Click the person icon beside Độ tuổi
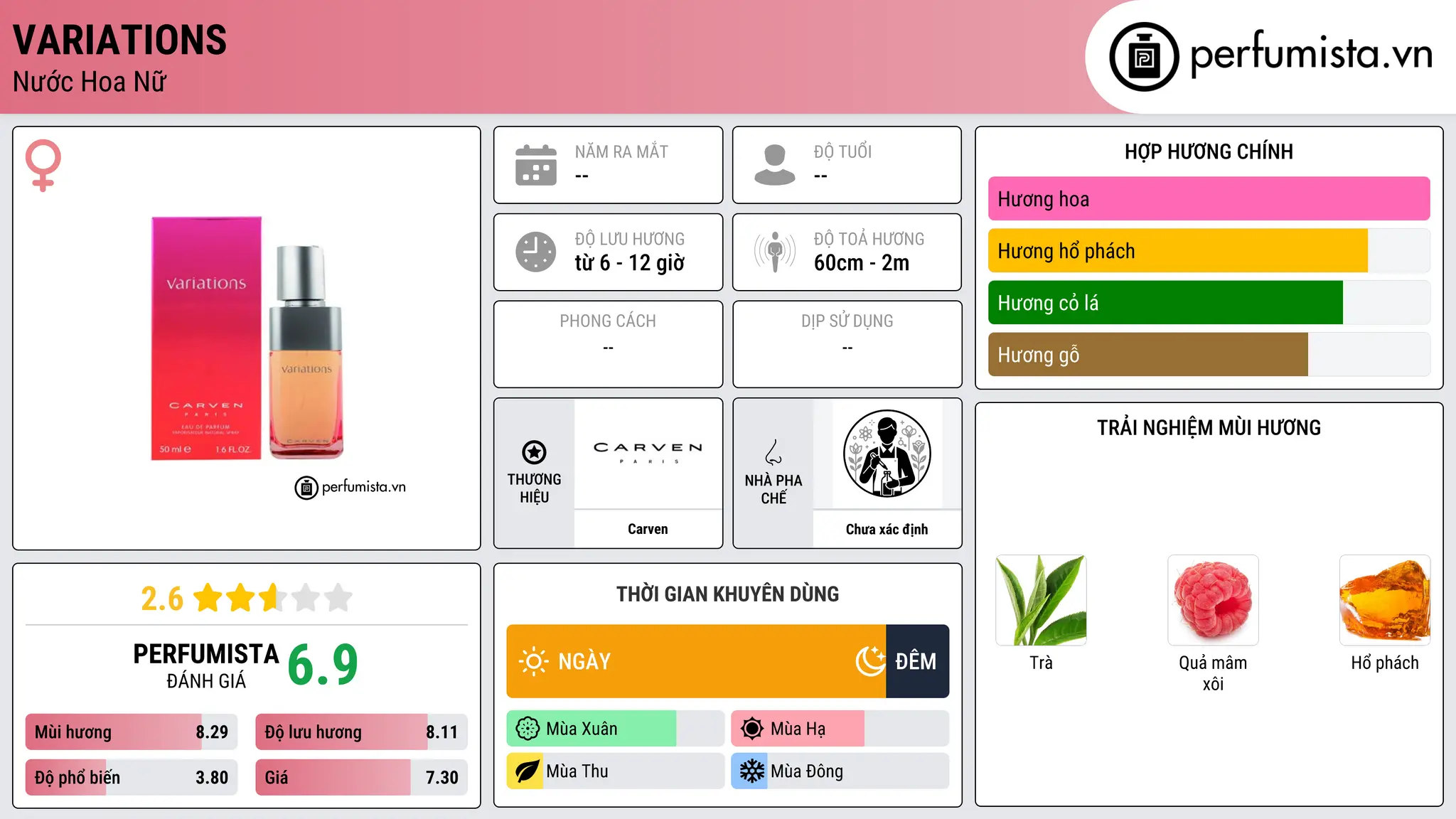 tap(775, 165)
